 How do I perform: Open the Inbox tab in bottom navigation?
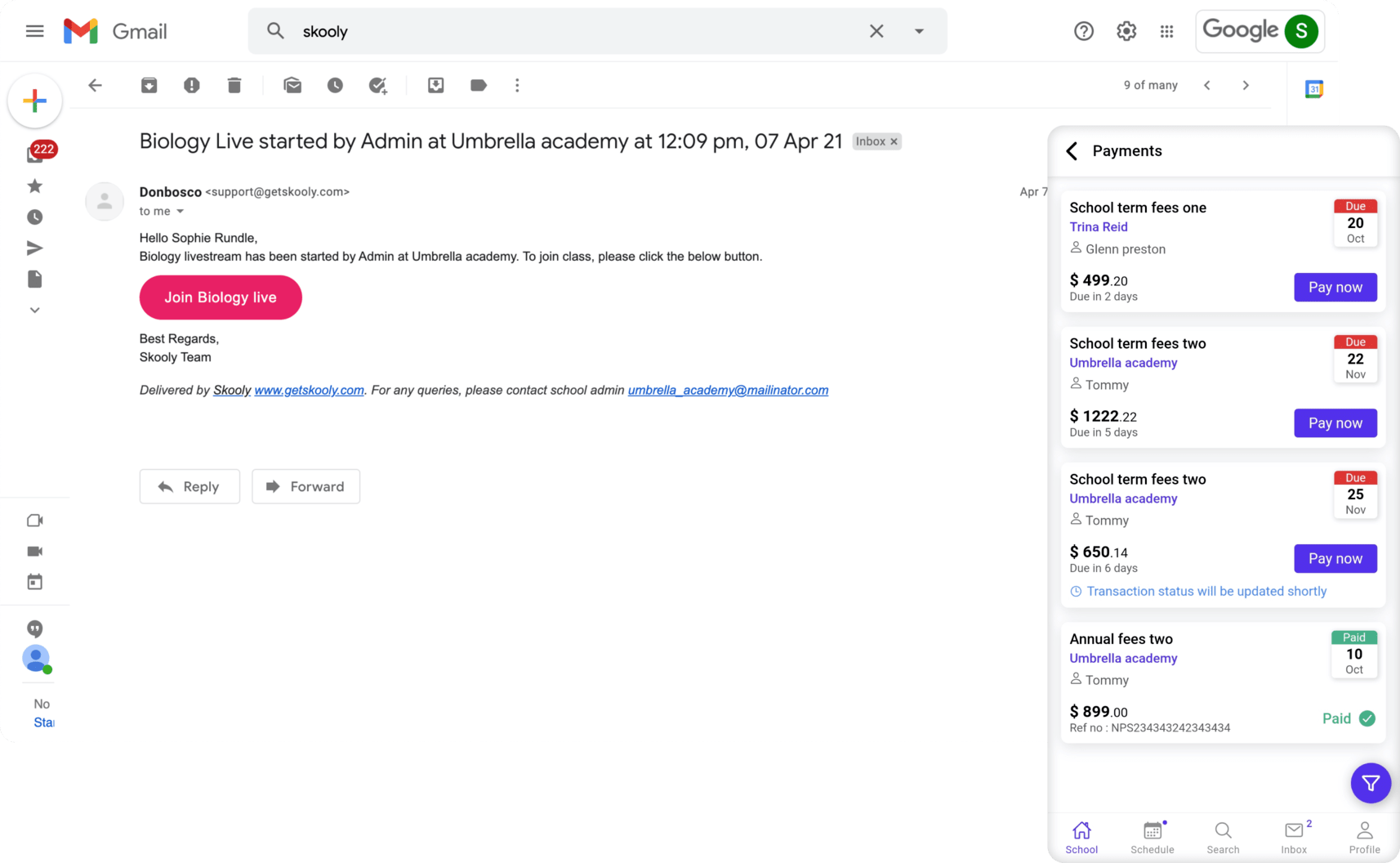[1294, 837]
